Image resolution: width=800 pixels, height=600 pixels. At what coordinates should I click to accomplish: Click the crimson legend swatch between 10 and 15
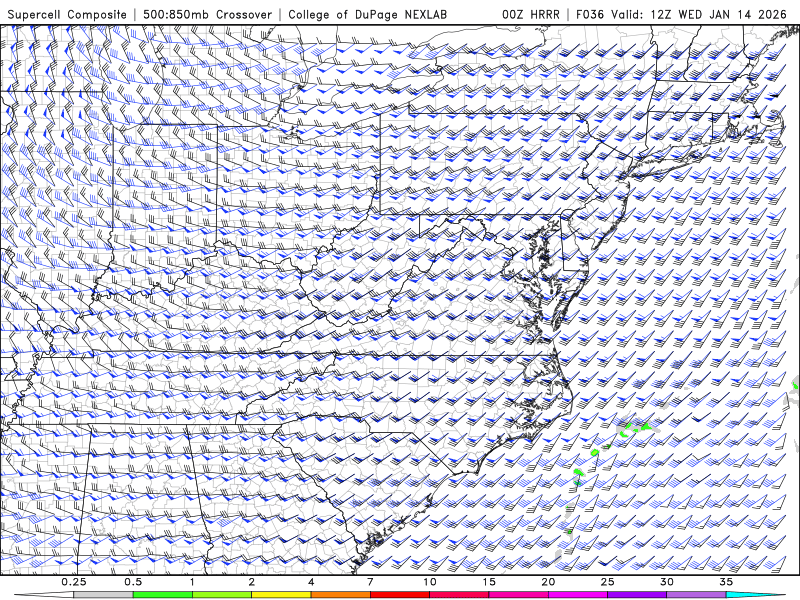pyautogui.click(x=459, y=595)
